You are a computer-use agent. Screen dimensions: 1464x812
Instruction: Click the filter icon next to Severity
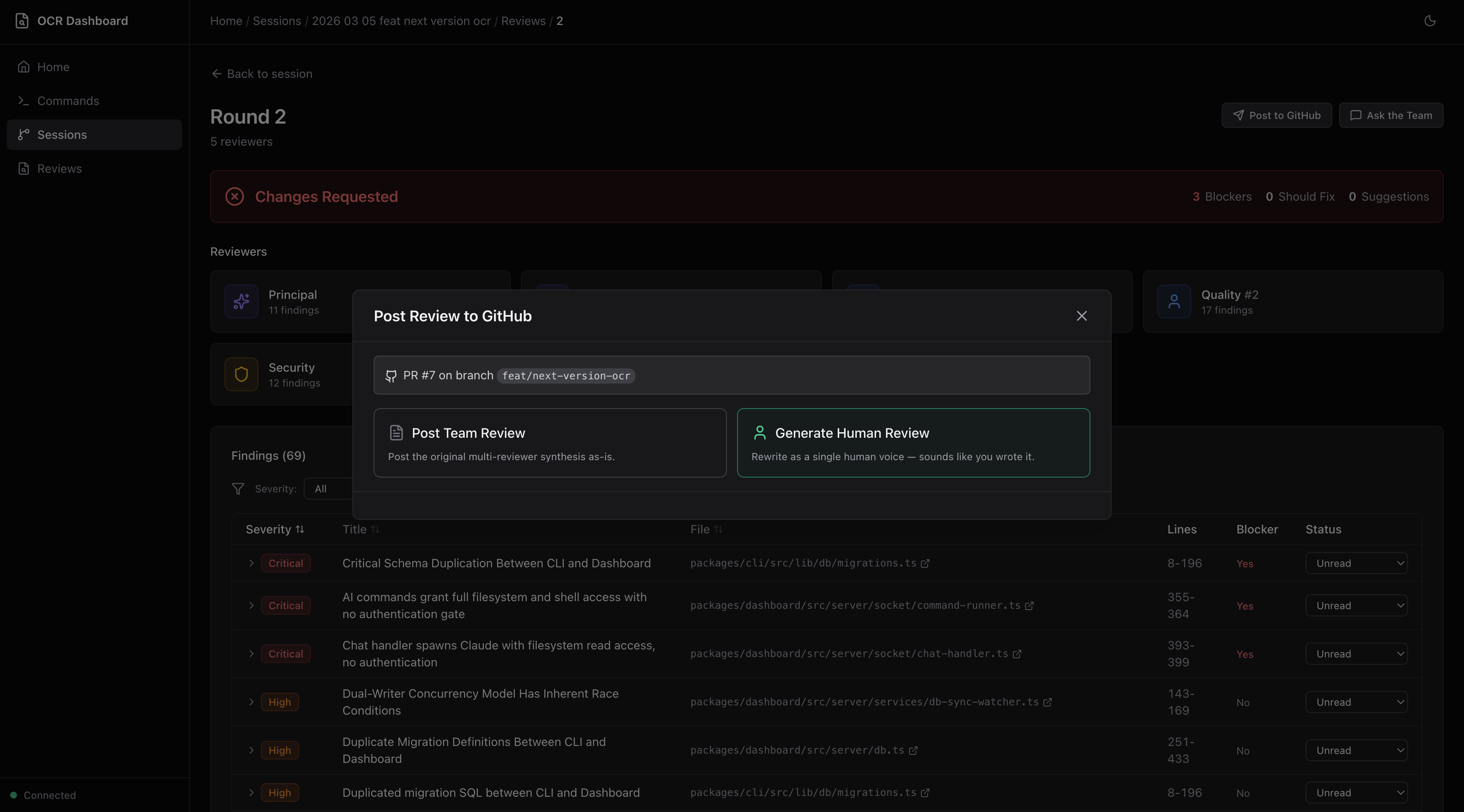(238, 489)
